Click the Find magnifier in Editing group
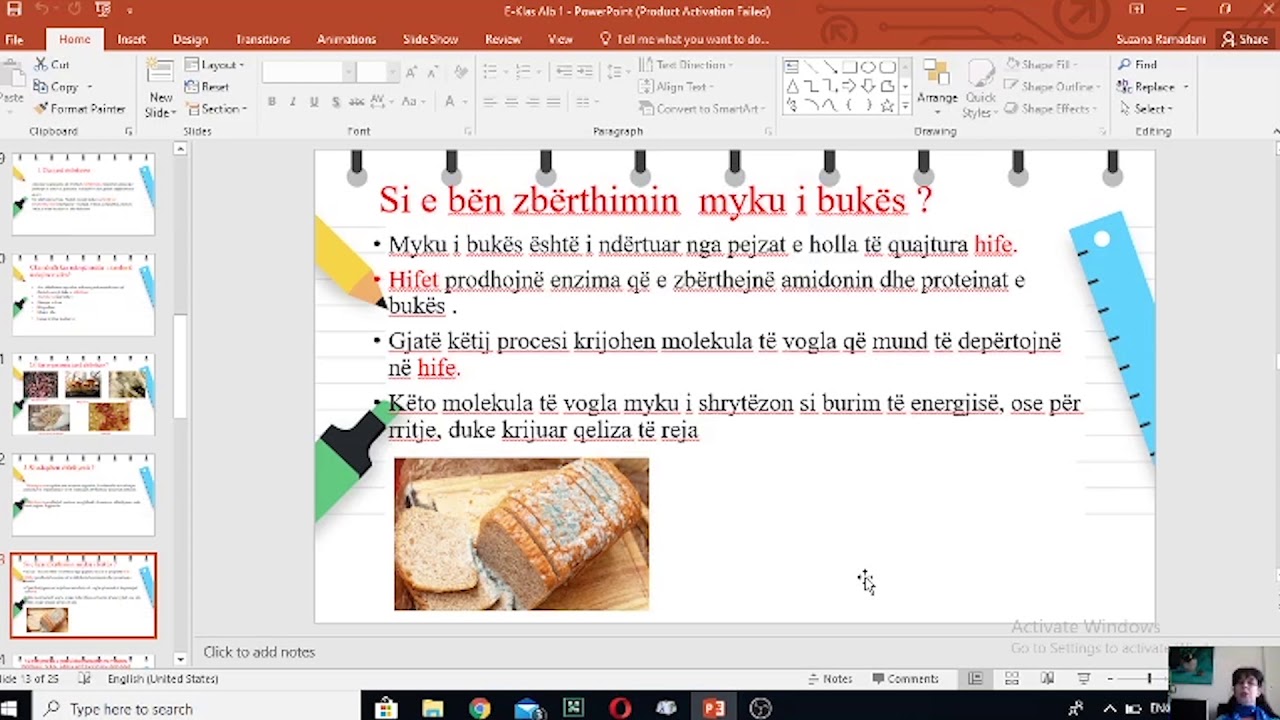 [1125, 64]
